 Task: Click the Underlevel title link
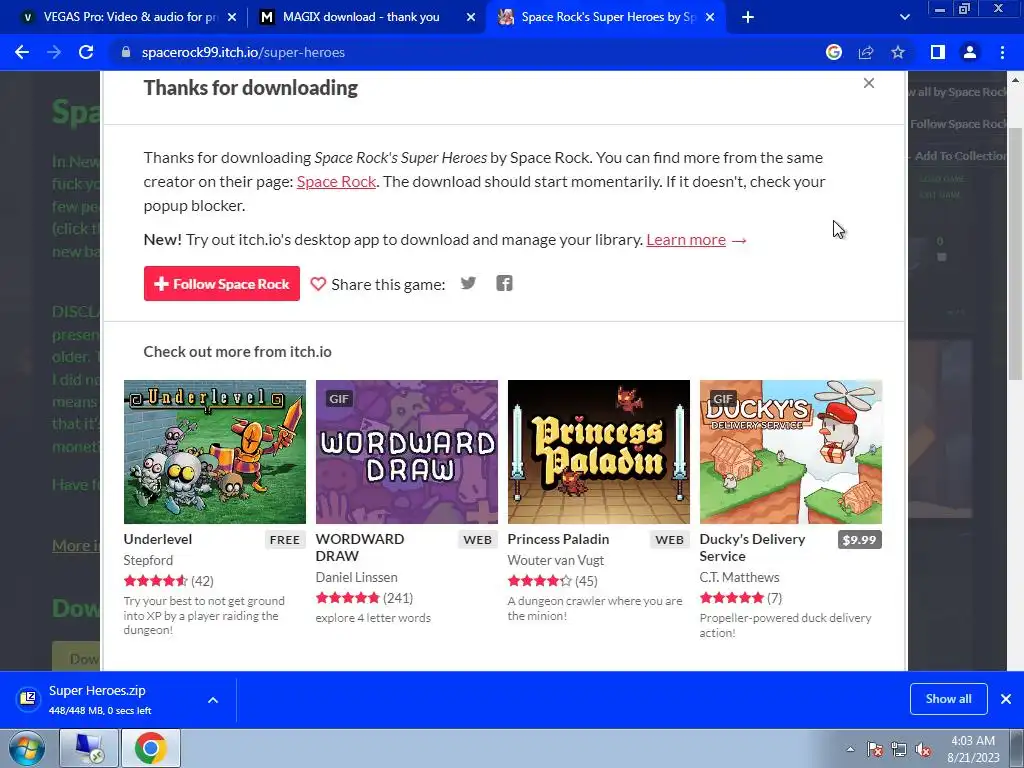[x=158, y=539]
